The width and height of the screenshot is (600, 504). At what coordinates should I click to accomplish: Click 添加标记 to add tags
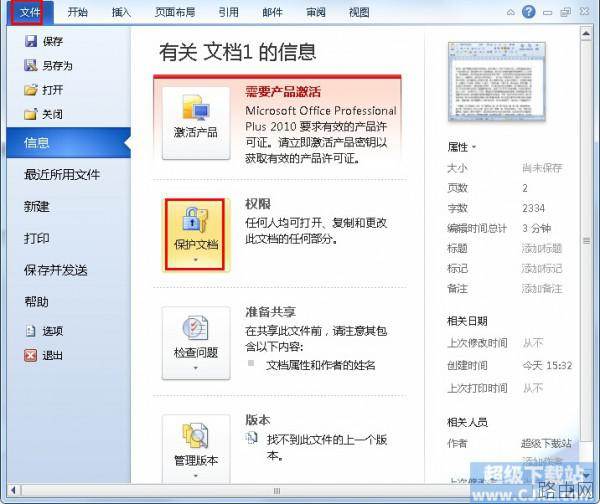542,269
